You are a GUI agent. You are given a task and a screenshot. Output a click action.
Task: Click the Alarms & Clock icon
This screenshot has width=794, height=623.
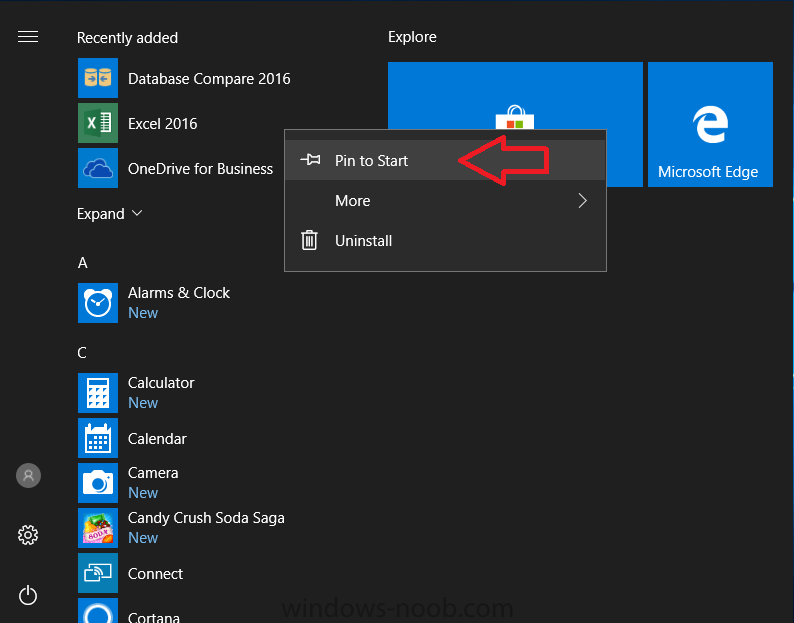(98, 303)
